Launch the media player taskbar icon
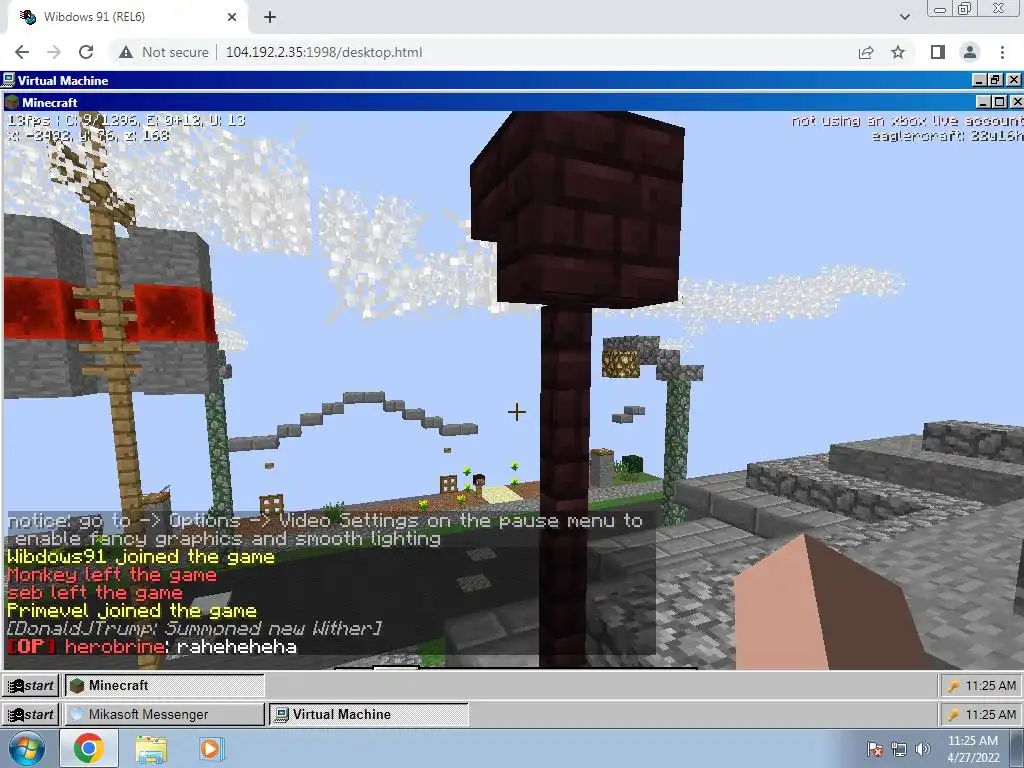 point(211,748)
